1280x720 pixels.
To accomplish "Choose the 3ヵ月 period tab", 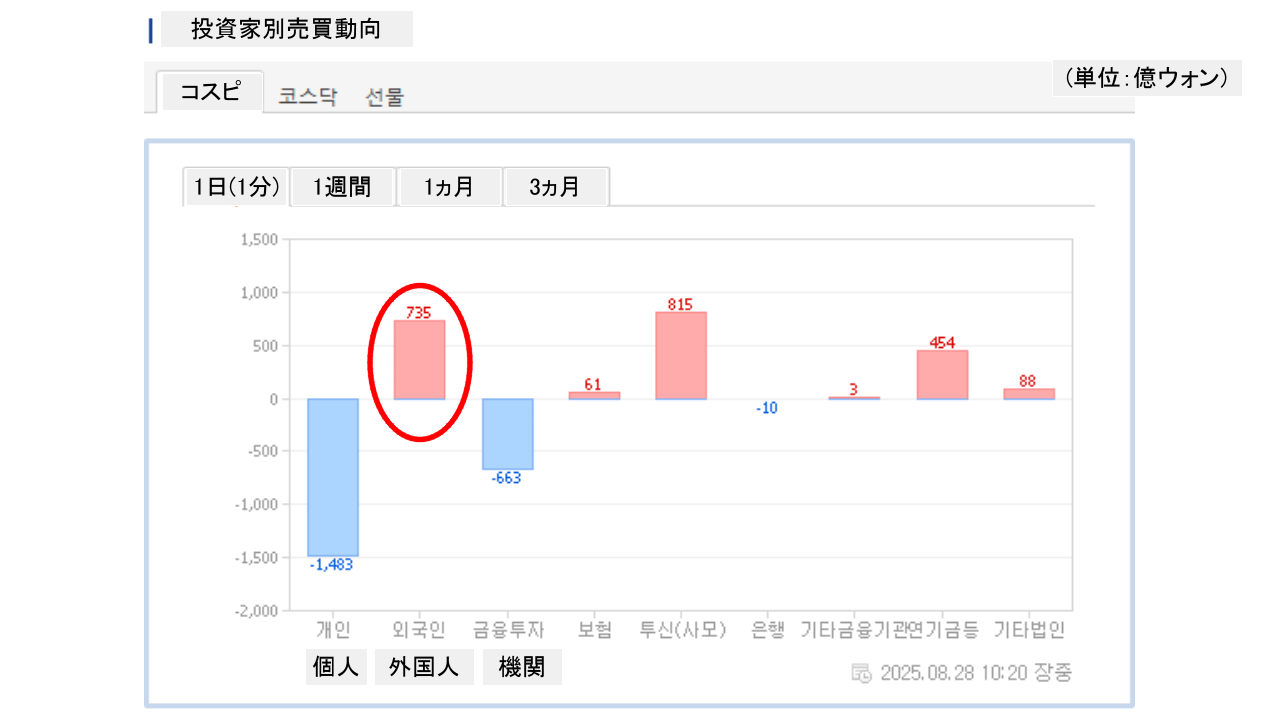I will point(556,187).
